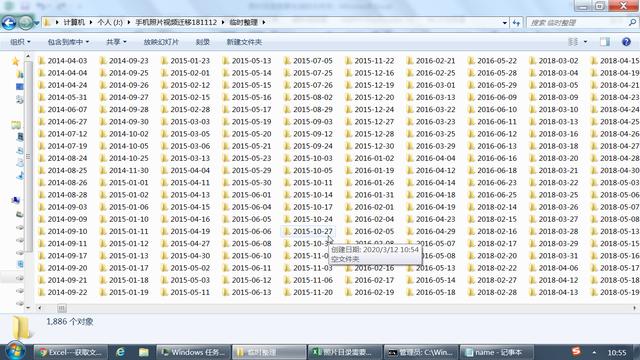Select the 2014-04-03 folder
The height and width of the screenshot is (360, 640).
click(x=62, y=61)
